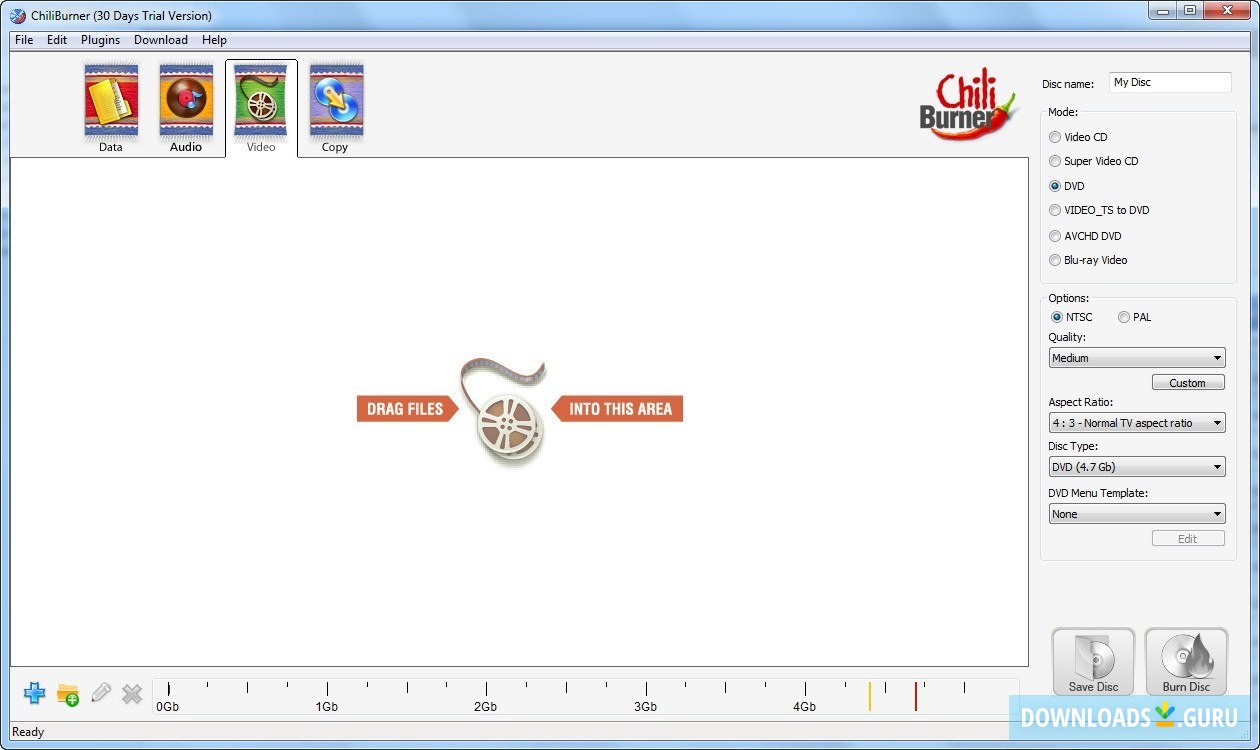Screen dimensions: 1260x750
Task: Click the 1Gb ruler label
Action: pos(326,707)
